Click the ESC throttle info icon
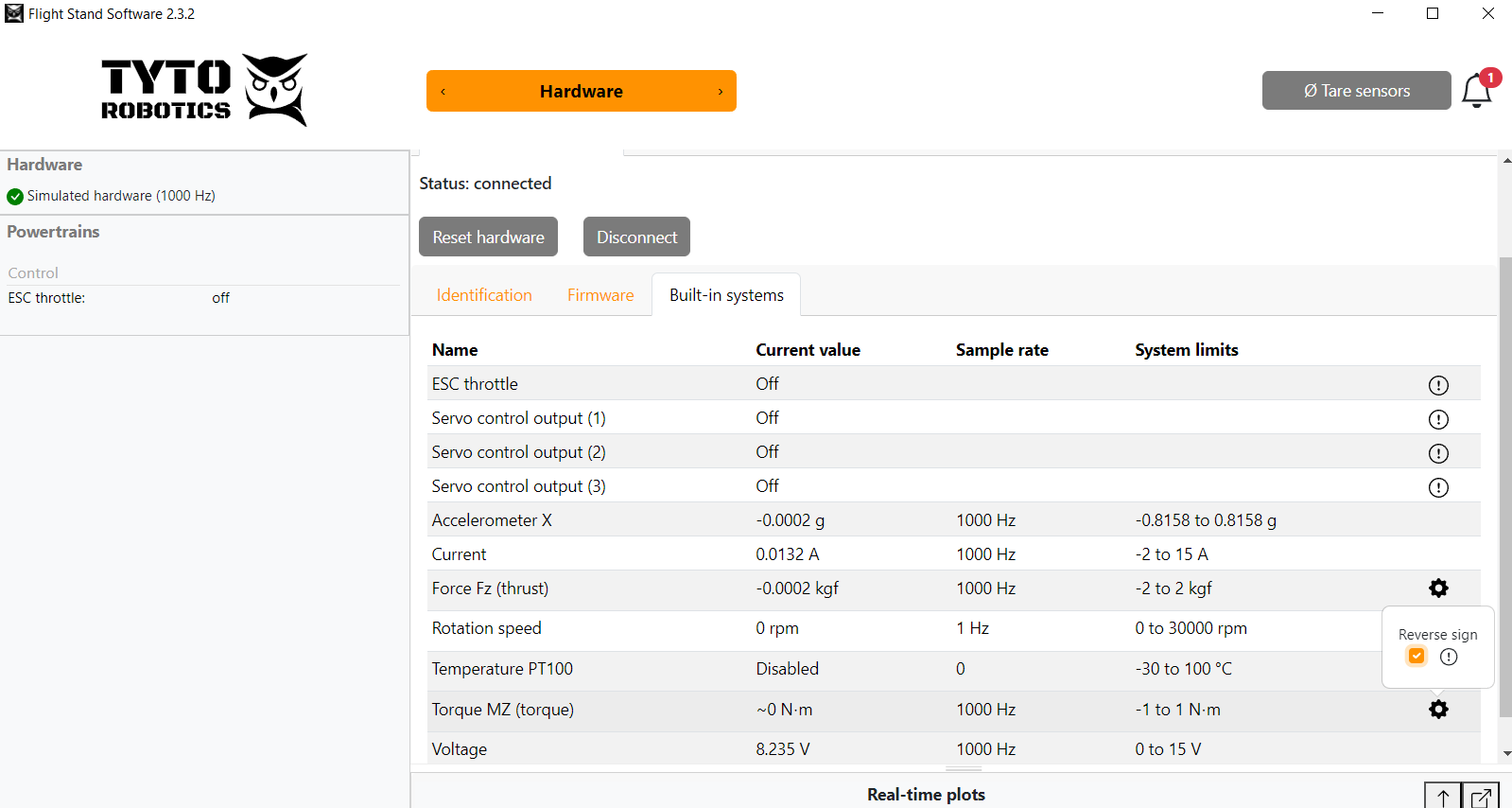1512x808 pixels. pos(1437,385)
